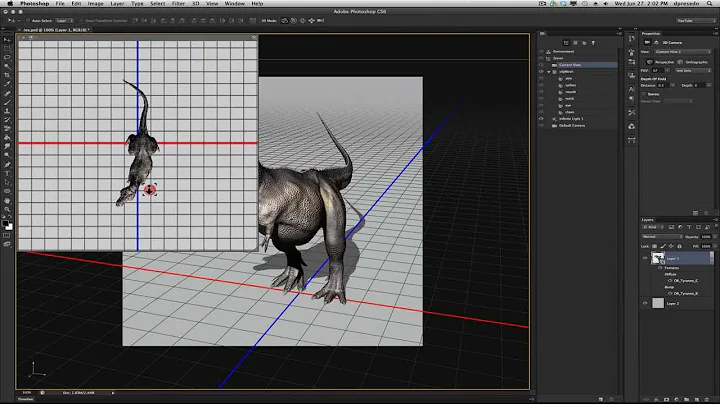720x404 pixels.
Task: Click the 3D Pan mode icon
Action: pyautogui.click(x=302, y=21)
